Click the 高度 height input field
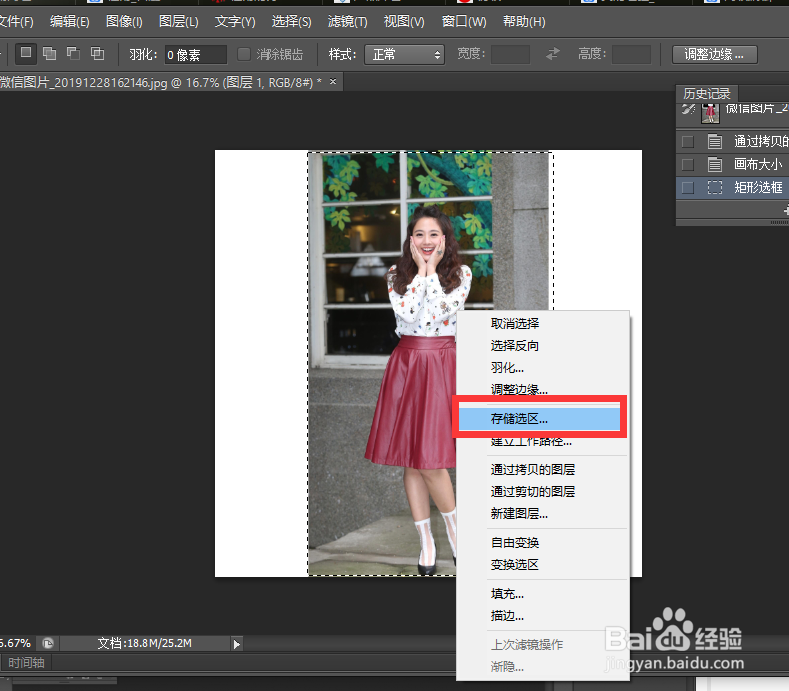 pos(631,54)
